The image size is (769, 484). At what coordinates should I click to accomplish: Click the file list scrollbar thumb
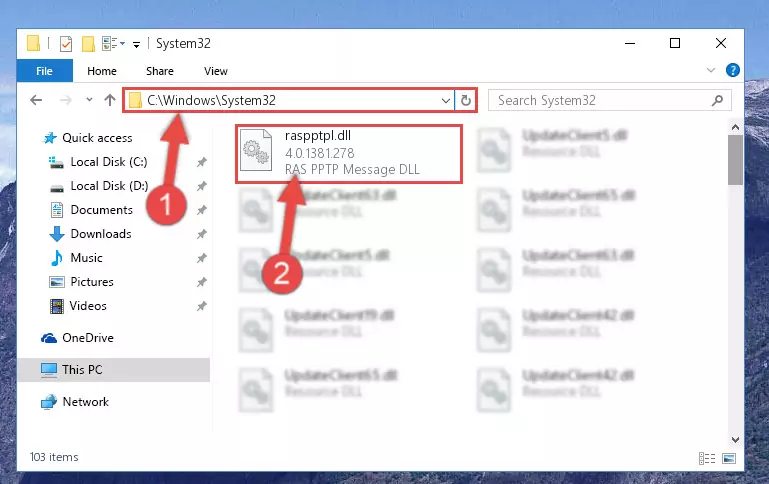[x=735, y=160]
